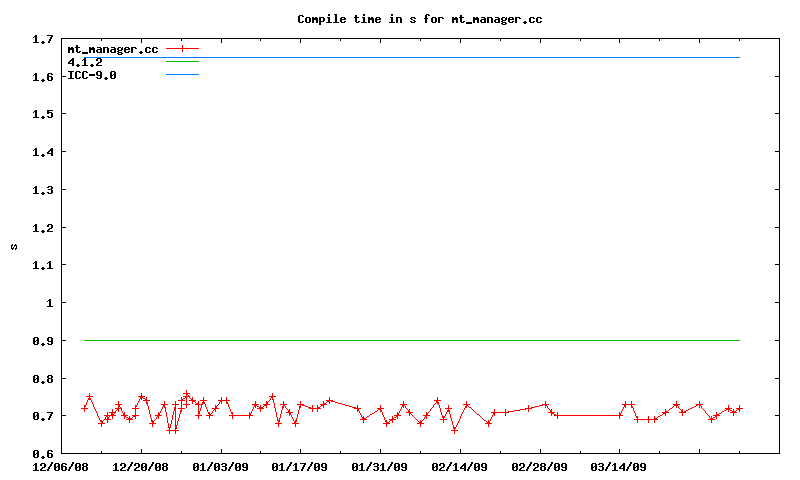Select the 4.1.2 legend entry

click(85, 61)
